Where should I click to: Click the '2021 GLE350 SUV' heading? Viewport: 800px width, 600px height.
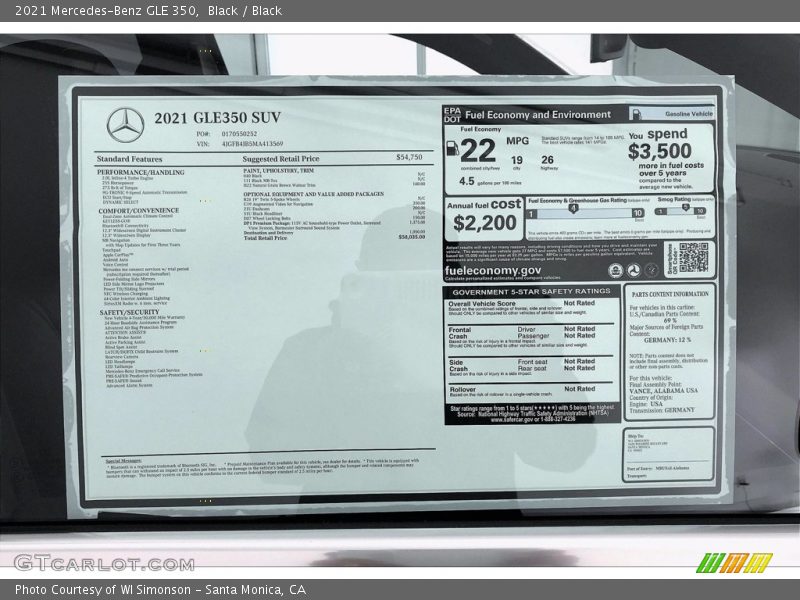[x=217, y=118]
